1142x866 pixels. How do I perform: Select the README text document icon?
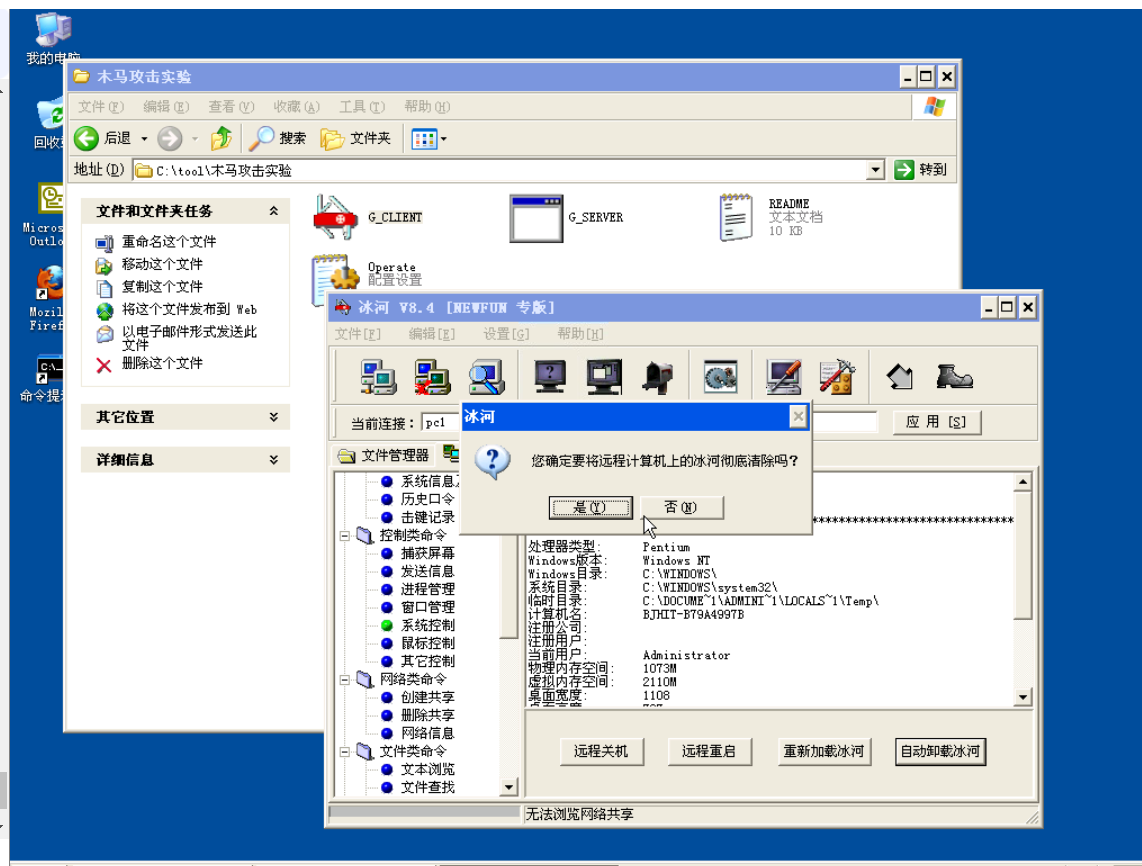736,217
